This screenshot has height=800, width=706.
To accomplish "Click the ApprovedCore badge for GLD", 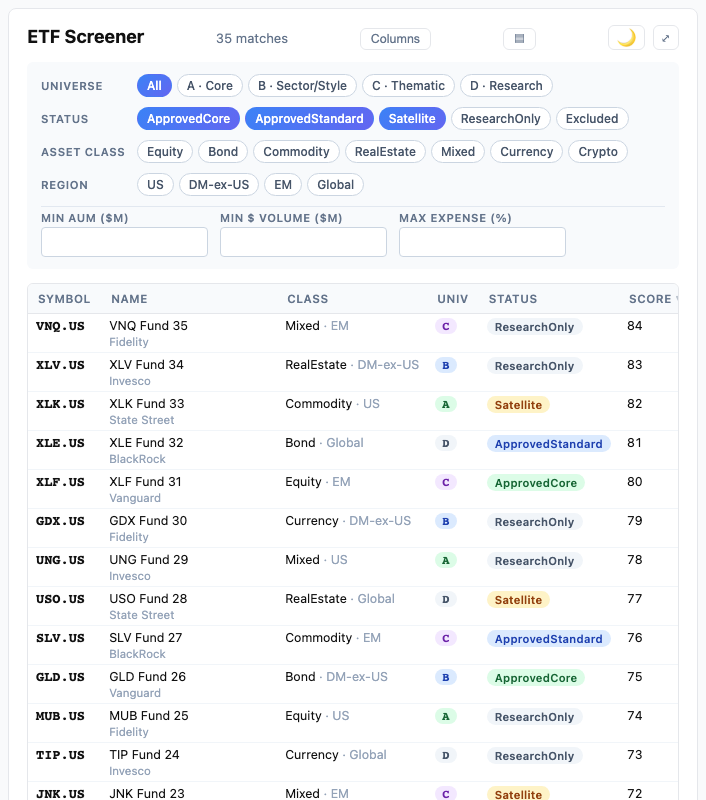I will coord(536,678).
